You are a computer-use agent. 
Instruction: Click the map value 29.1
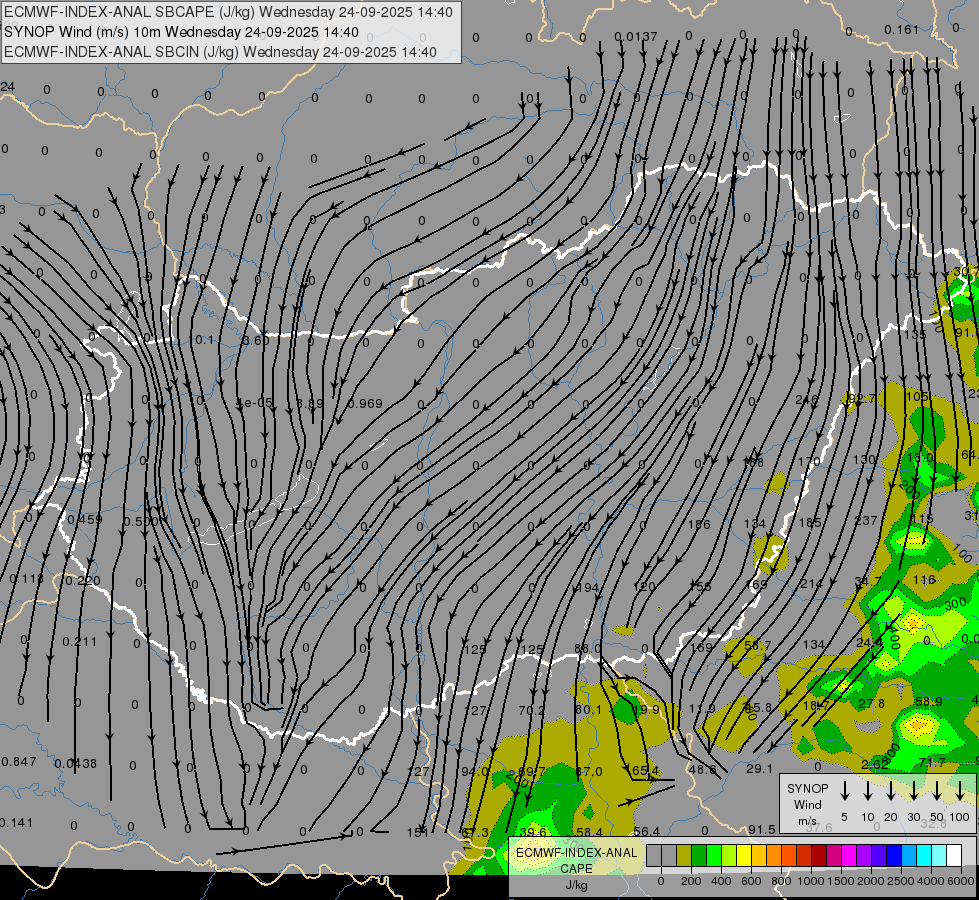click(x=760, y=769)
